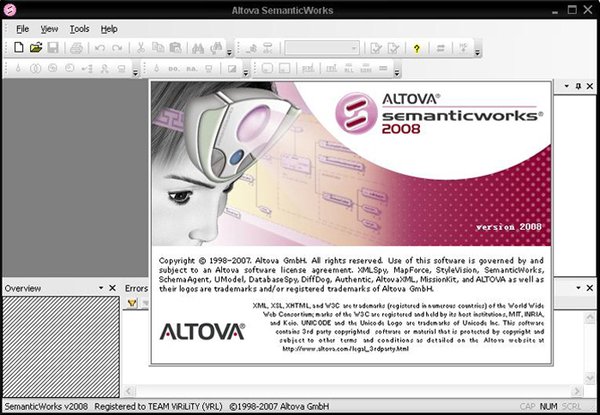Open the File menu

click(x=22, y=29)
